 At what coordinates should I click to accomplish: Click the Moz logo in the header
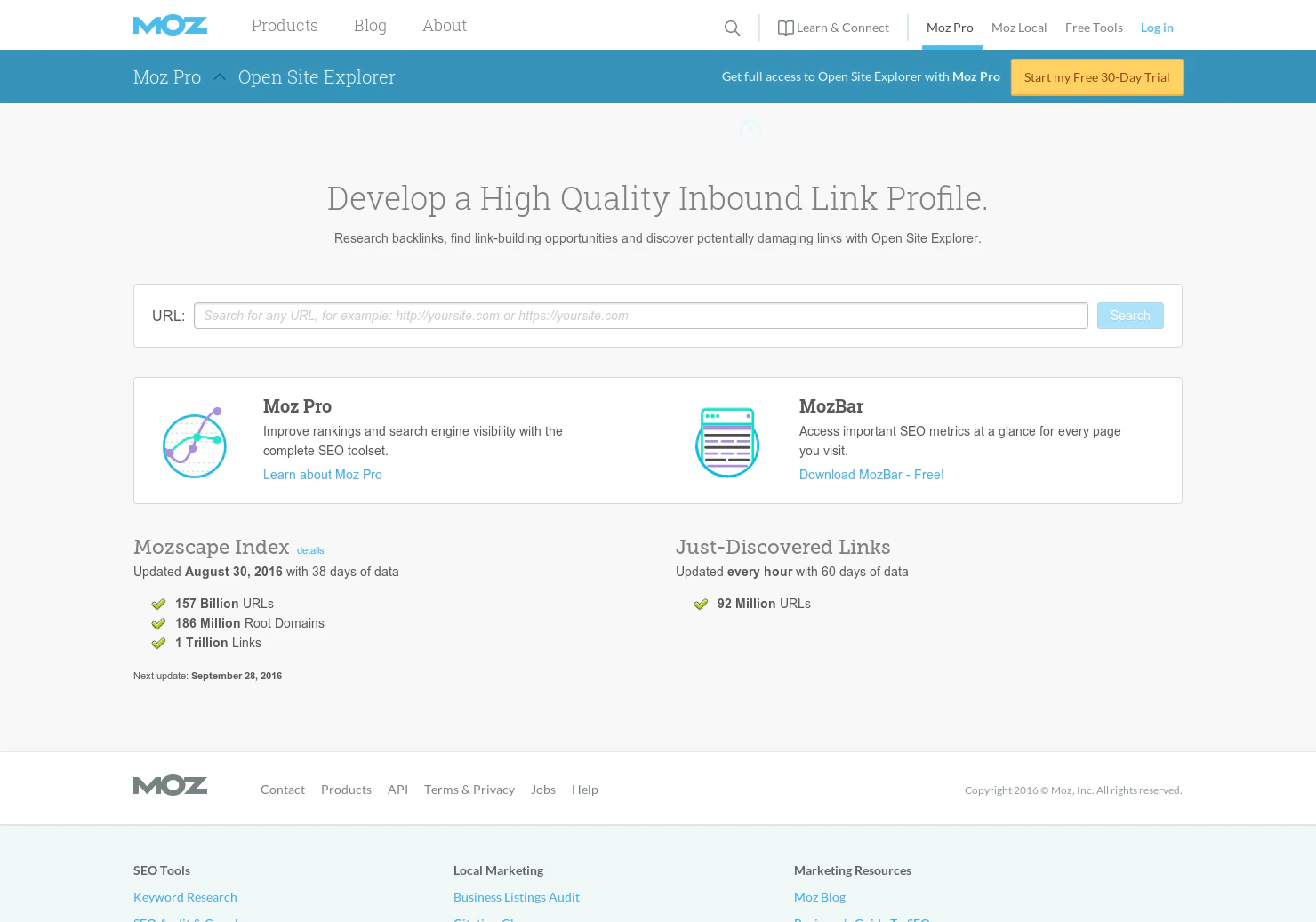170,26
